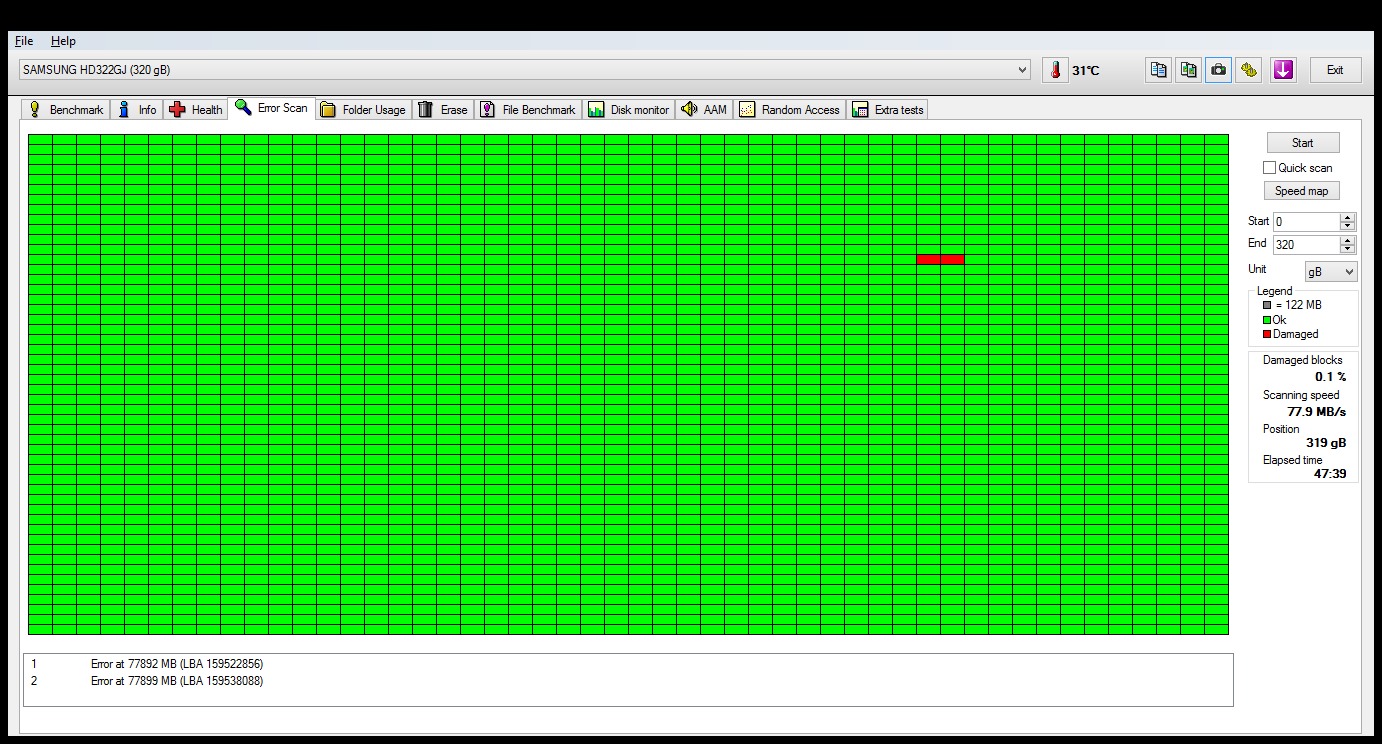
Task: Click the purple down-arrow tray icon
Action: tap(1283, 70)
